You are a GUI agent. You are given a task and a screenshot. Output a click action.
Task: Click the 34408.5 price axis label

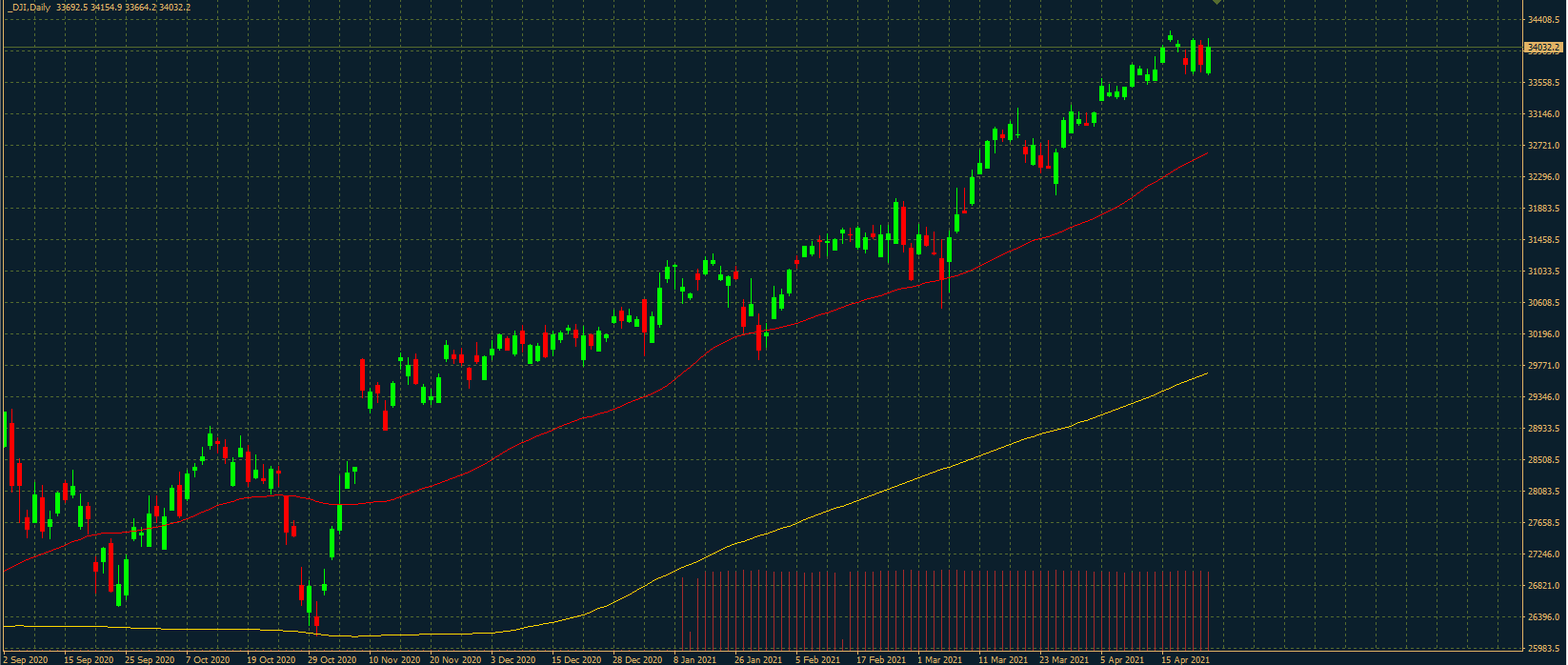coord(1544,20)
